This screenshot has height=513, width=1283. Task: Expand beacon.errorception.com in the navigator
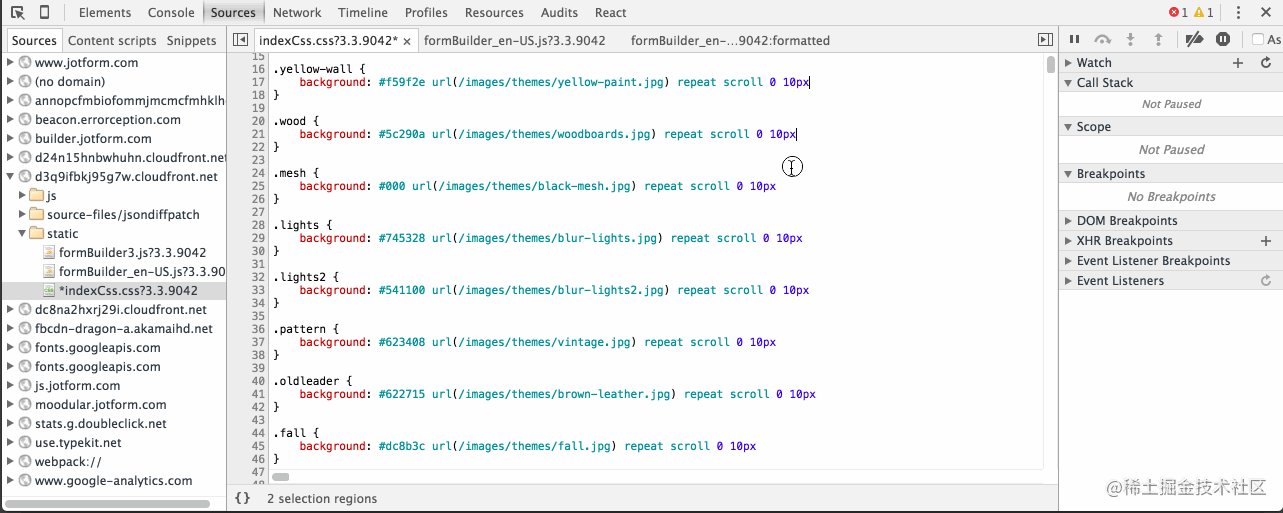(x=10, y=119)
